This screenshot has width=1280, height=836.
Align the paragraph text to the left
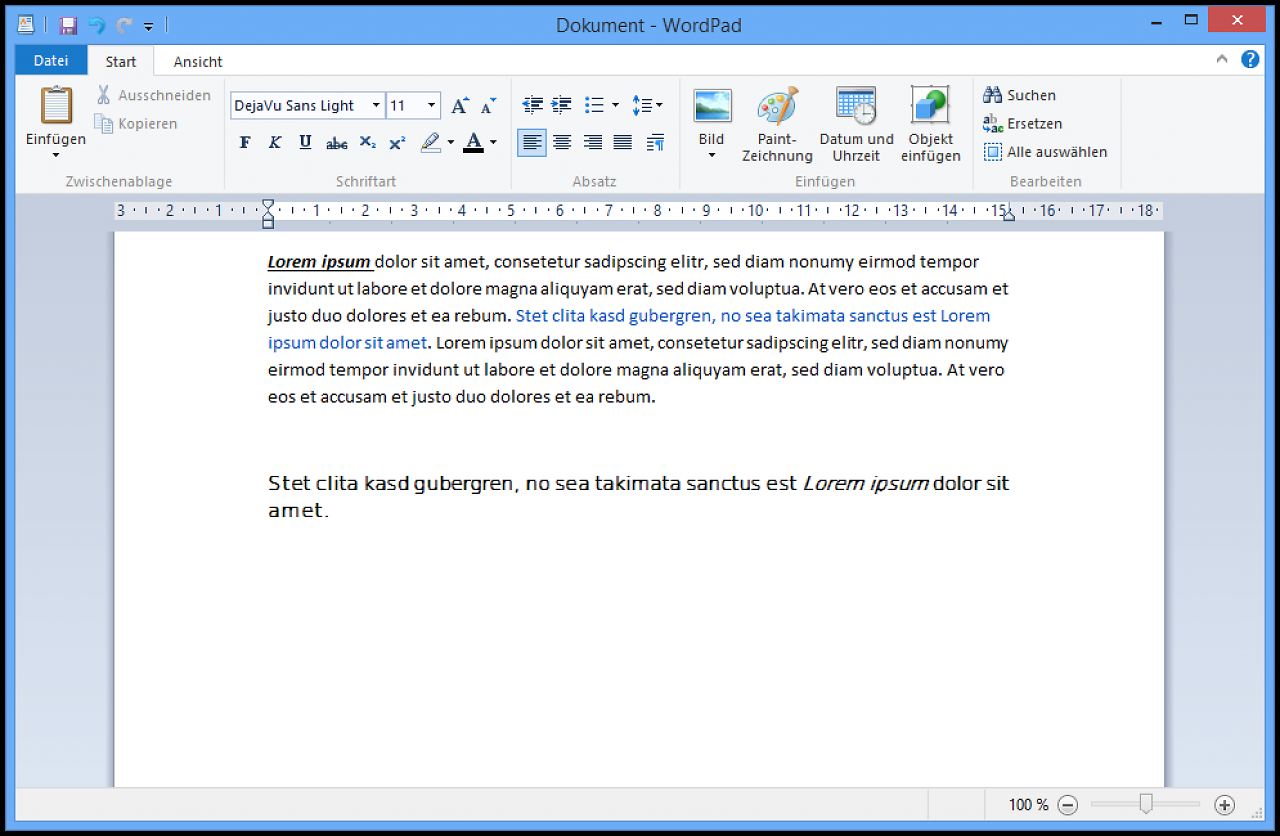[532, 143]
